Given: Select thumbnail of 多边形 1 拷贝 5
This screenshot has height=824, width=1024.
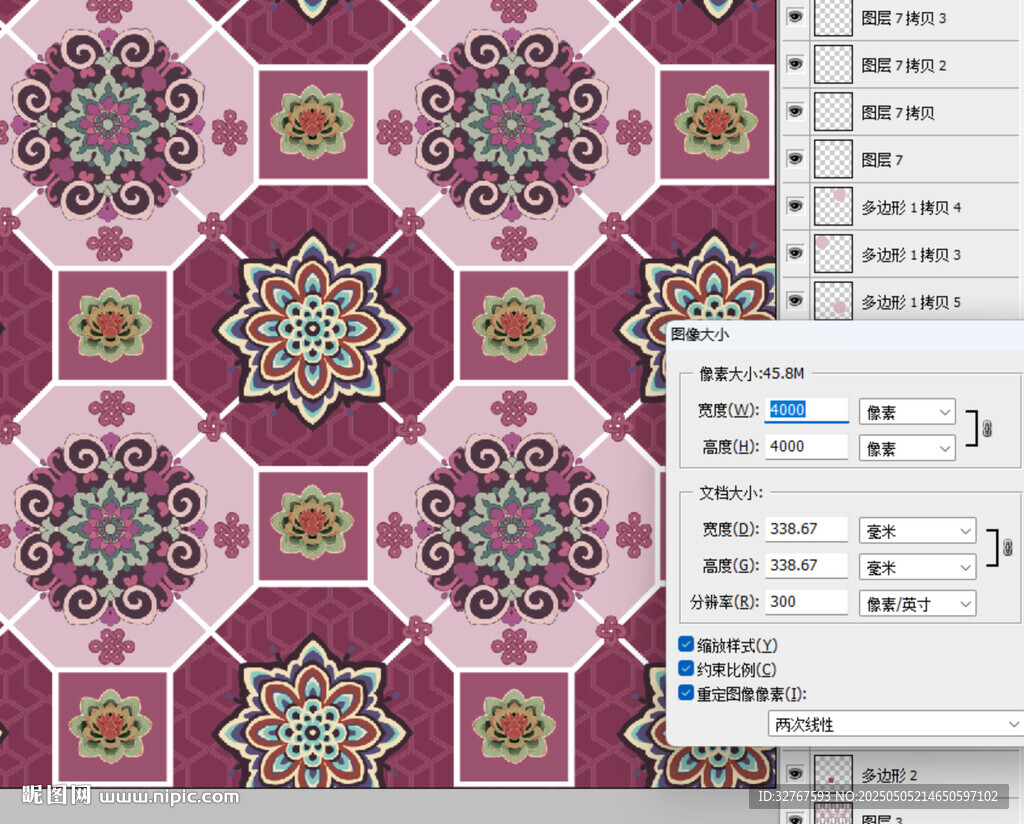Looking at the screenshot, I should (833, 300).
